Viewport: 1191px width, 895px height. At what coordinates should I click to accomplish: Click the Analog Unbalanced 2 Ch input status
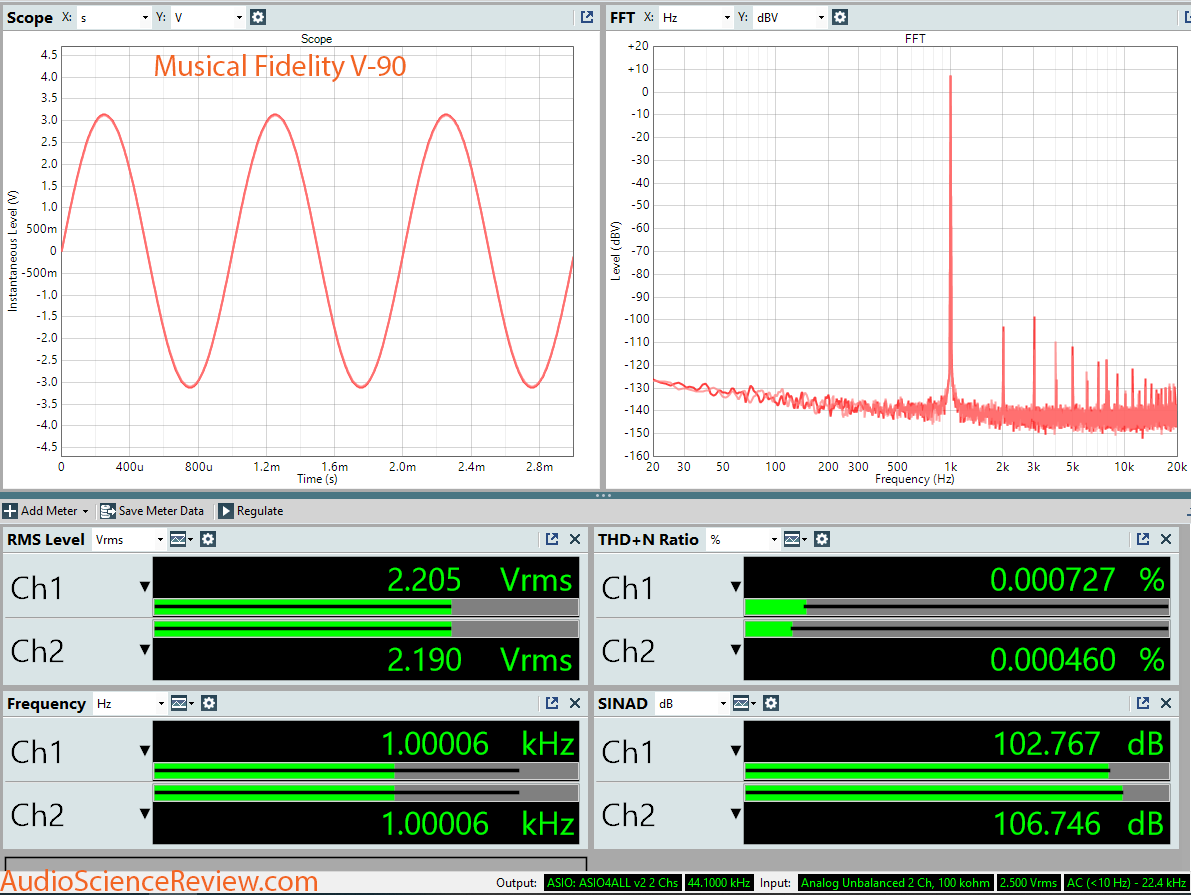(896, 883)
